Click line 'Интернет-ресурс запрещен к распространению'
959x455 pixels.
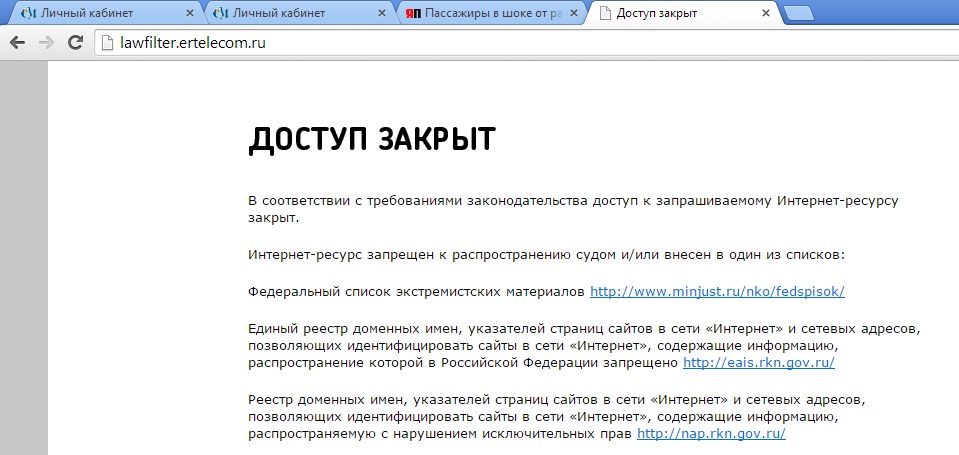pos(546,254)
